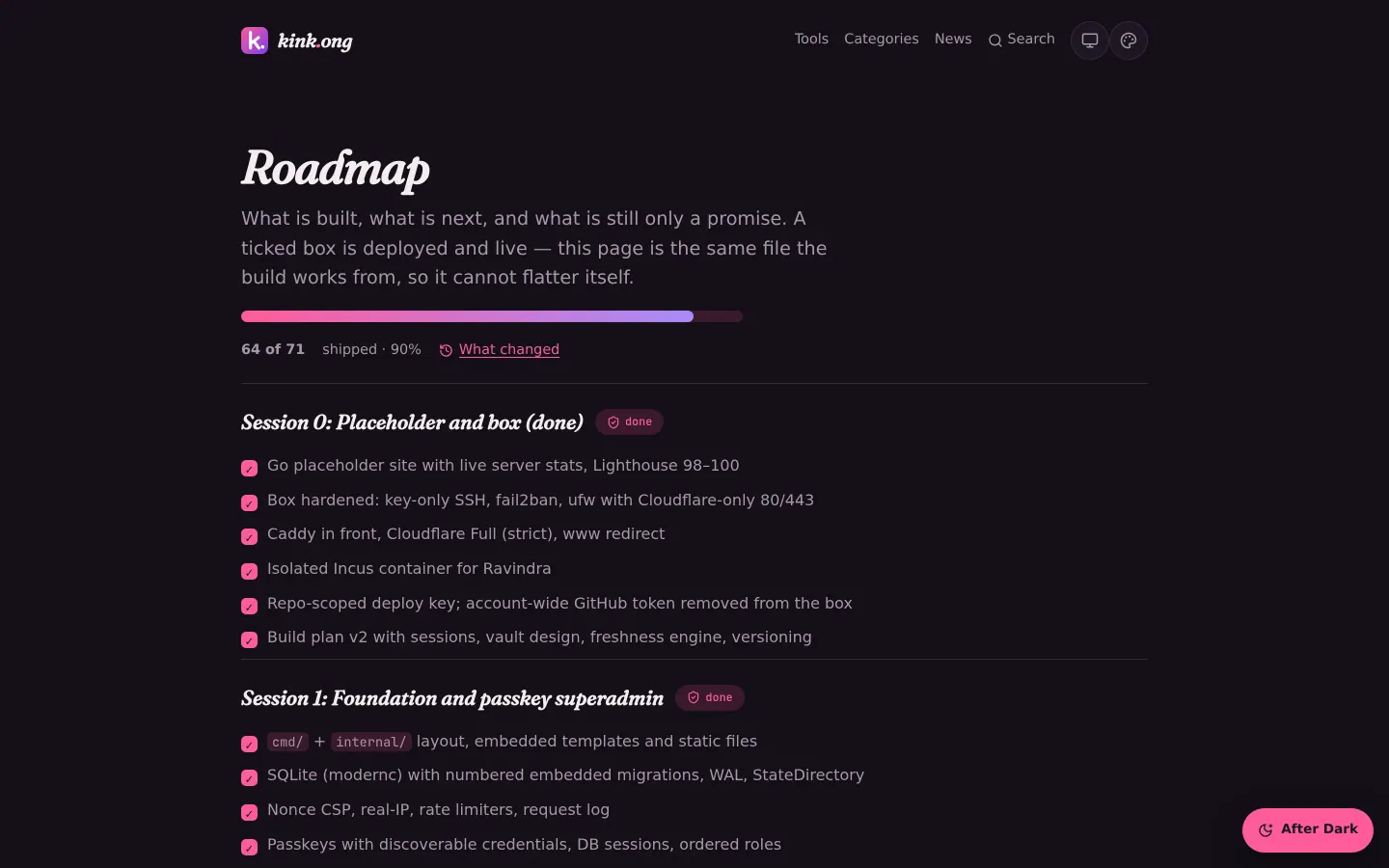Click the Search magnifier icon

point(995,41)
